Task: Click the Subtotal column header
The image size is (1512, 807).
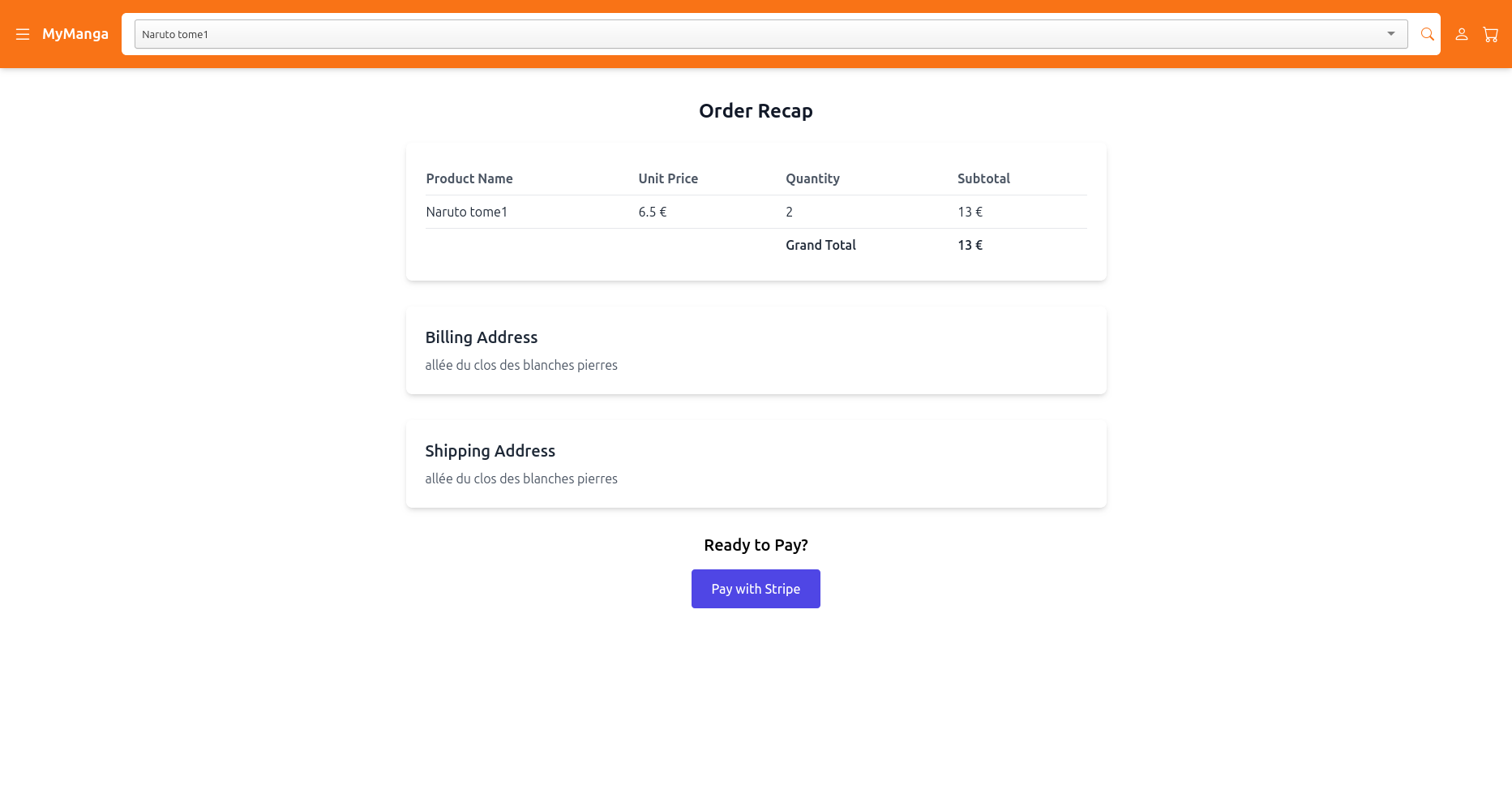Action: tap(983, 178)
